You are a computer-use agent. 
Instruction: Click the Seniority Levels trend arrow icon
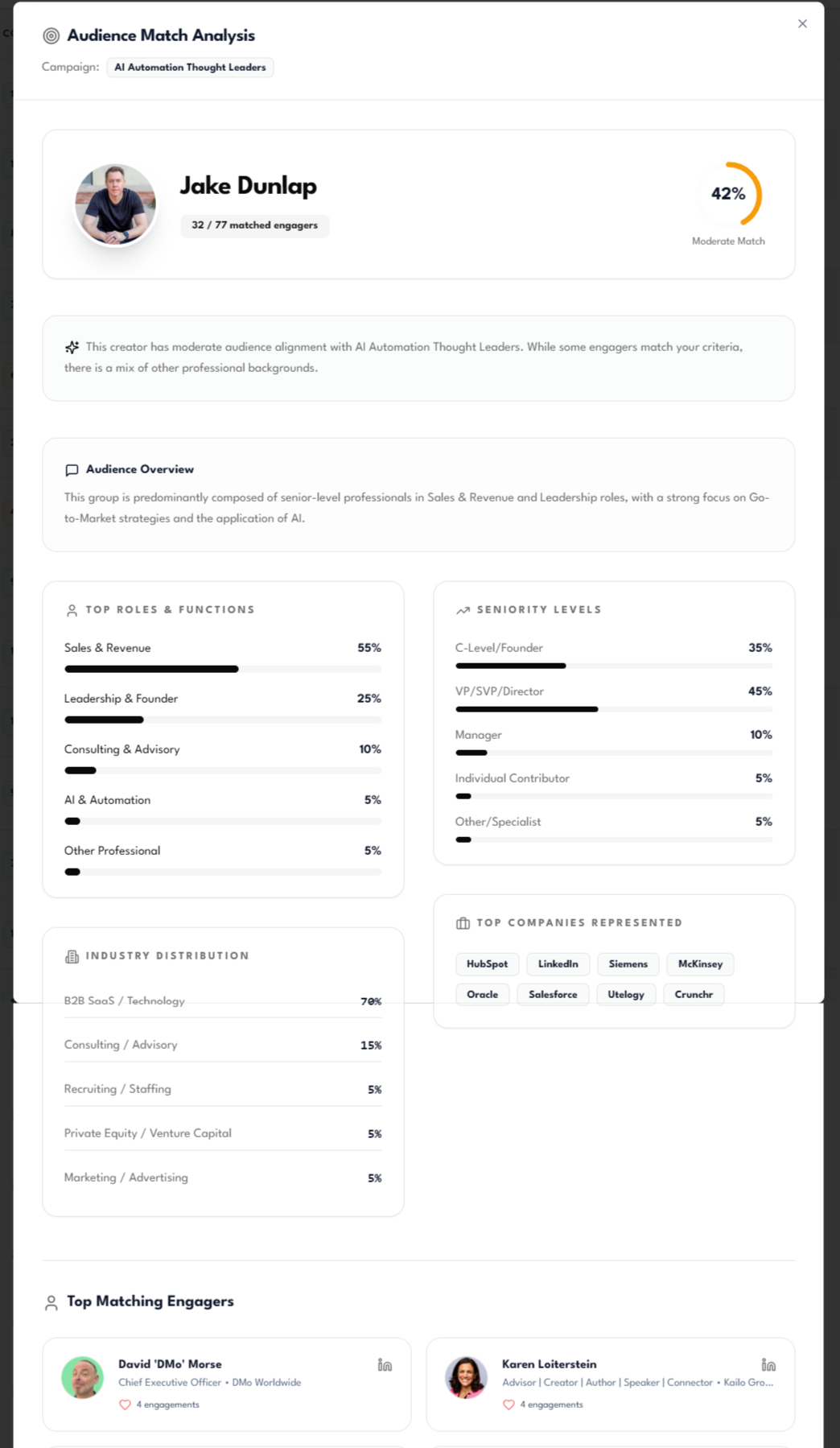(x=463, y=610)
